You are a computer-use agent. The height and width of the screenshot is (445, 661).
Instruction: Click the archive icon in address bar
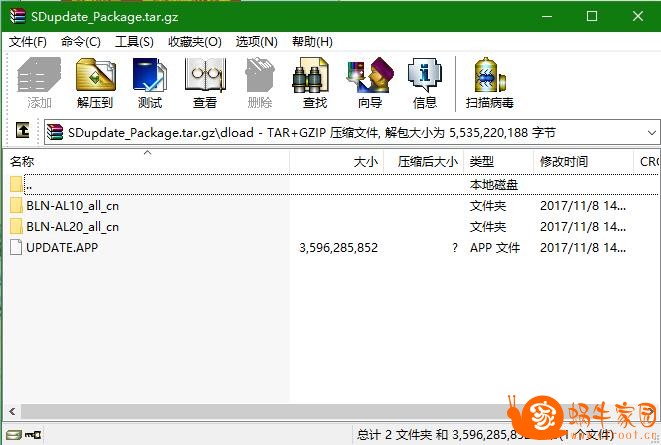point(55,132)
